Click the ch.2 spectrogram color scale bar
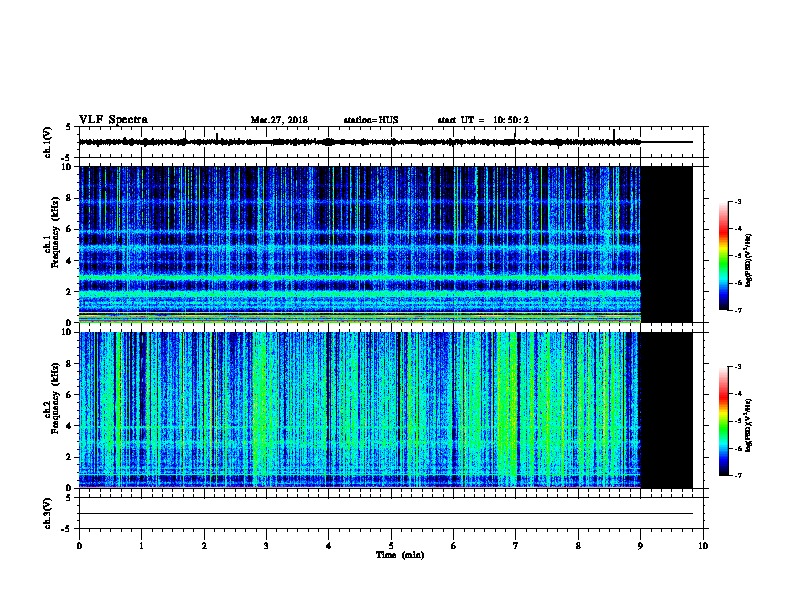792x612 pixels. tap(723, 421)
